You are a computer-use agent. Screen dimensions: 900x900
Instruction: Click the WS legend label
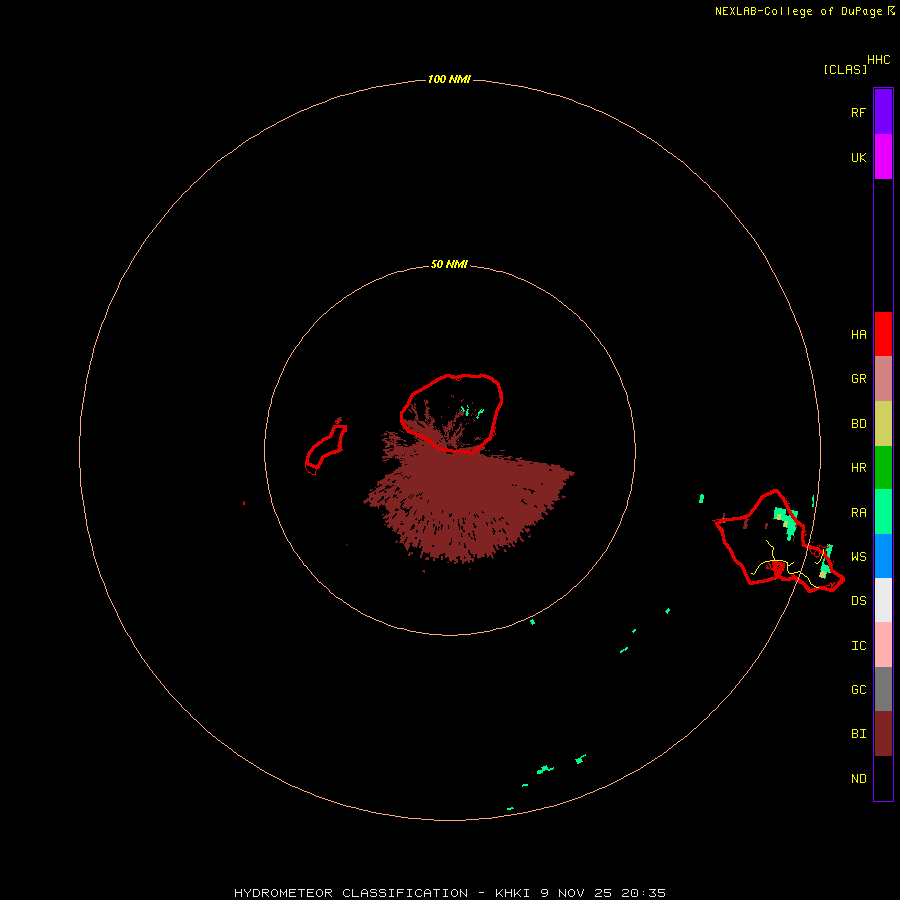858,557
